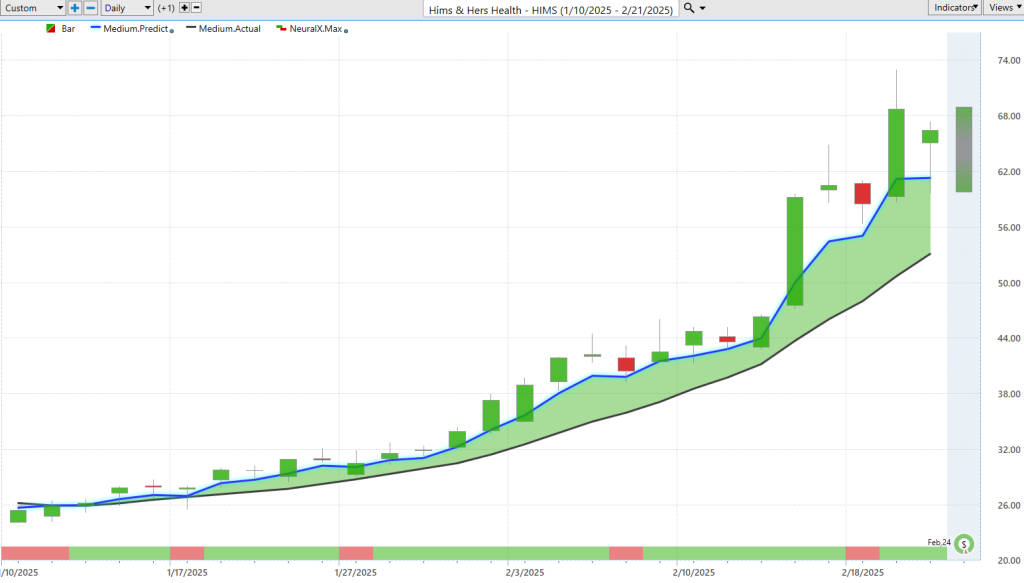Click the black minus forecast-shift button
Screen dimensions: 1024x583
[197, 8]
